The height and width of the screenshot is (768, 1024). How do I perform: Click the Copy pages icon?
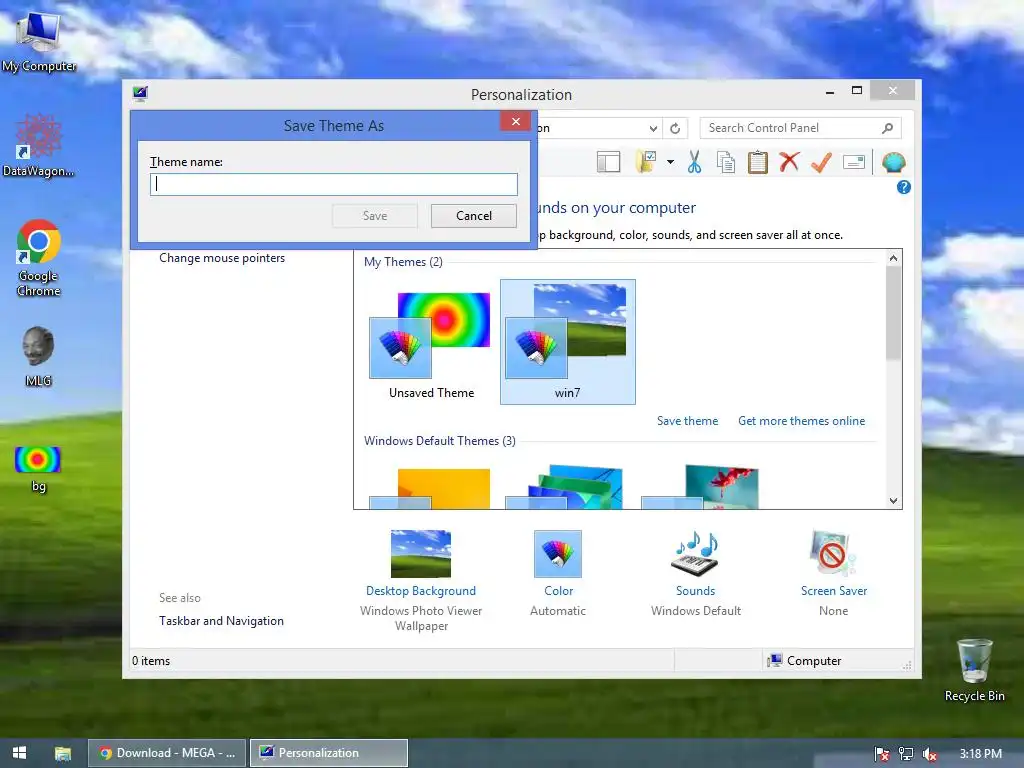pyautogui.click(x=726, y=161)
